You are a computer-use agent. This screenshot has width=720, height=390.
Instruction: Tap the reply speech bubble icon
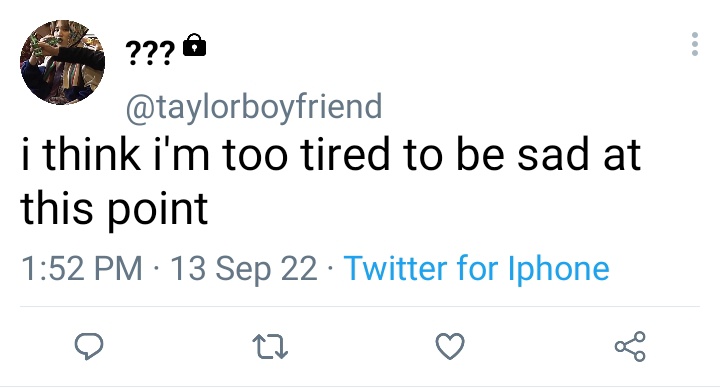pos(89,346)
